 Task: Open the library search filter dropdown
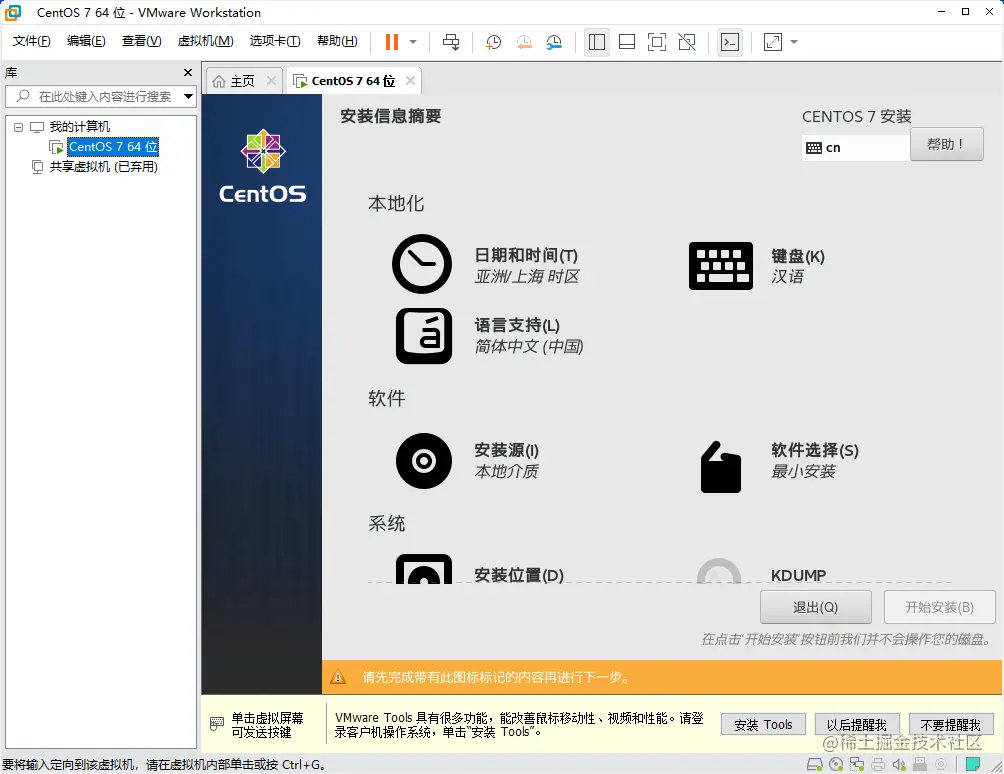click(x=188, y=97)
